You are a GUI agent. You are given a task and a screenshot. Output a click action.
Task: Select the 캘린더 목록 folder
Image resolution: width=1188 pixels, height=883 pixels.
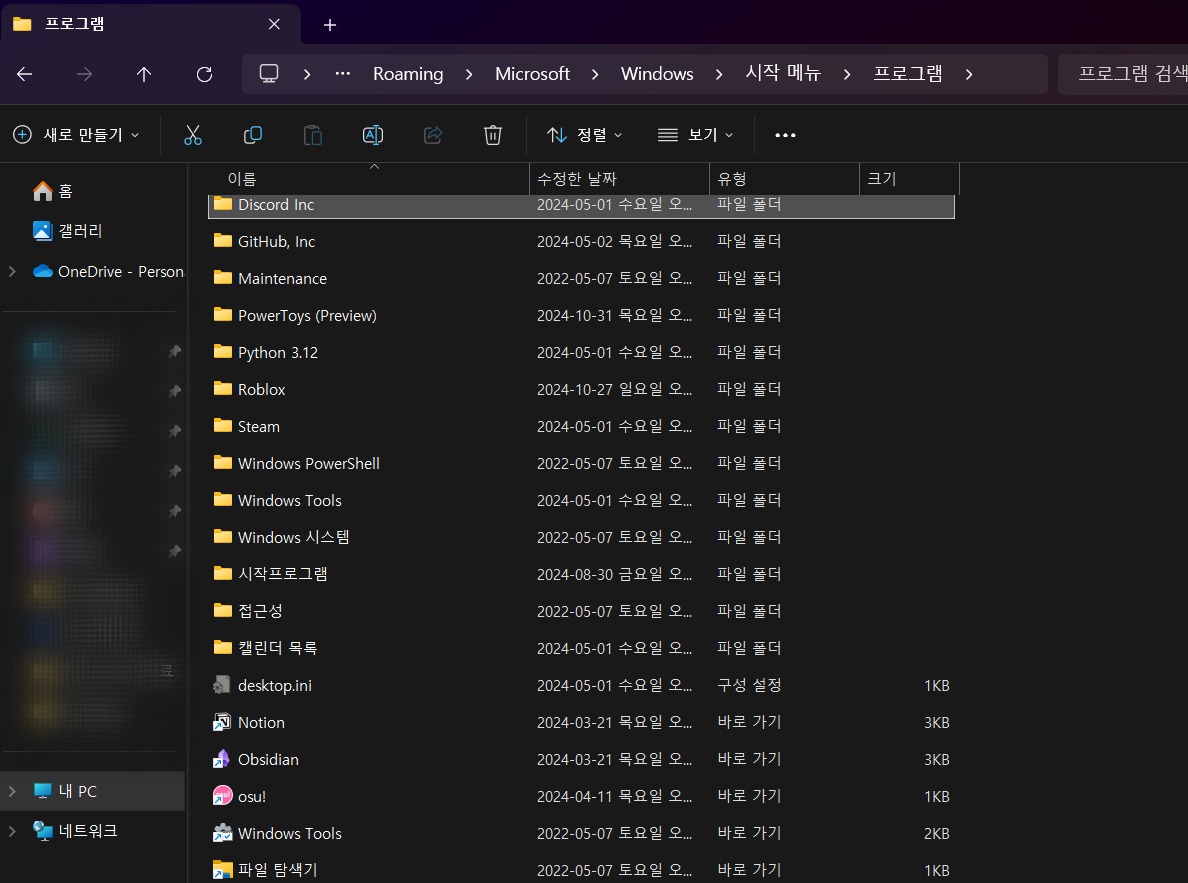[x=581, y=648]
